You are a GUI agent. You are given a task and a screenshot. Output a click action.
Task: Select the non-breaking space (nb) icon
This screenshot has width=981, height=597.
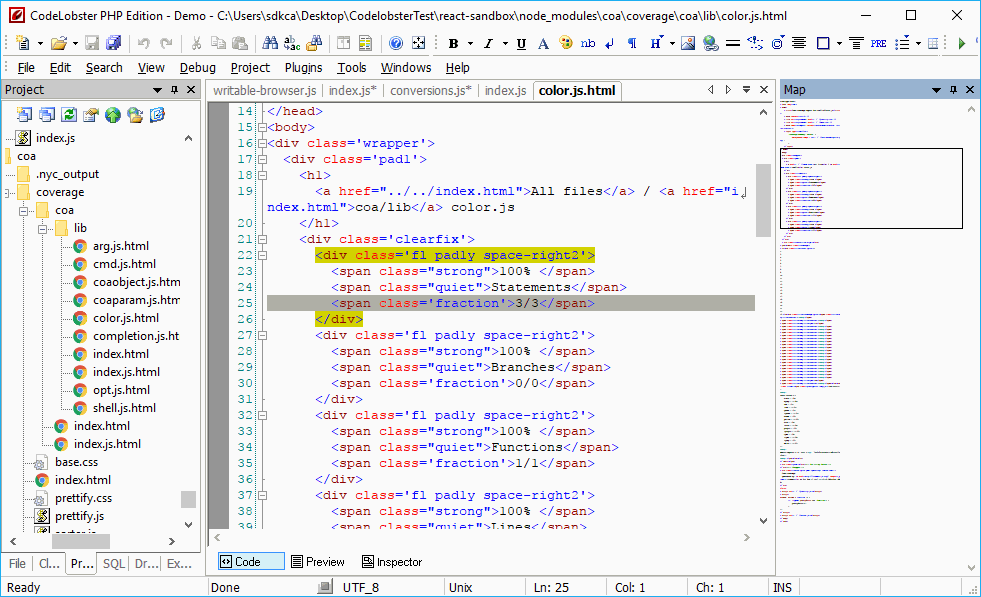click(589, 42)
